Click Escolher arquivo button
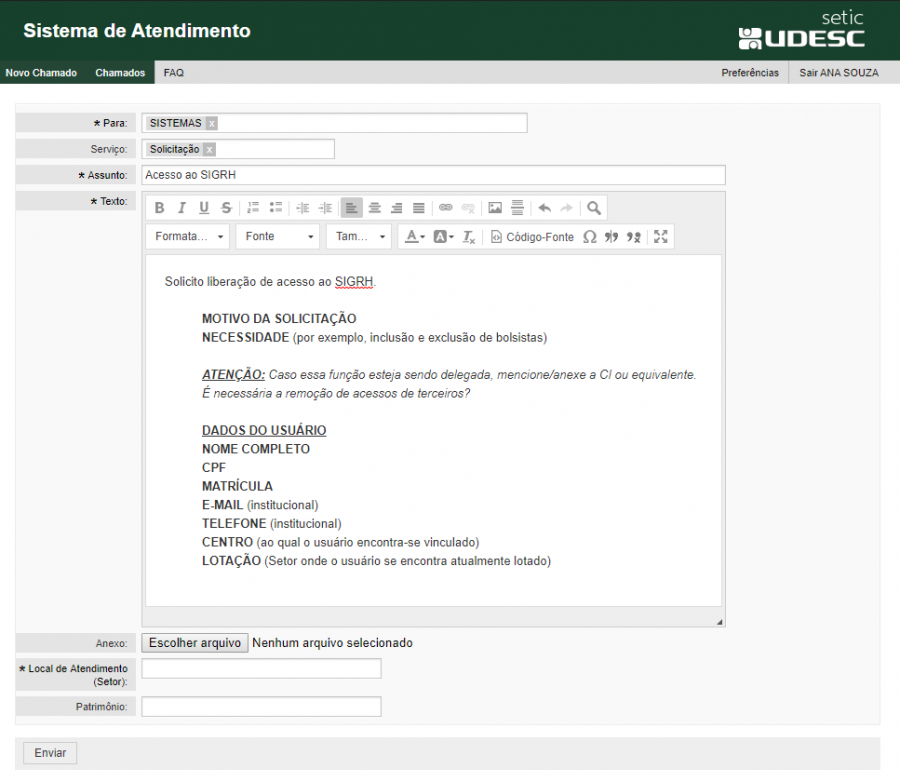The height and width of the screenshot is (782, 900). click(195, 642)
